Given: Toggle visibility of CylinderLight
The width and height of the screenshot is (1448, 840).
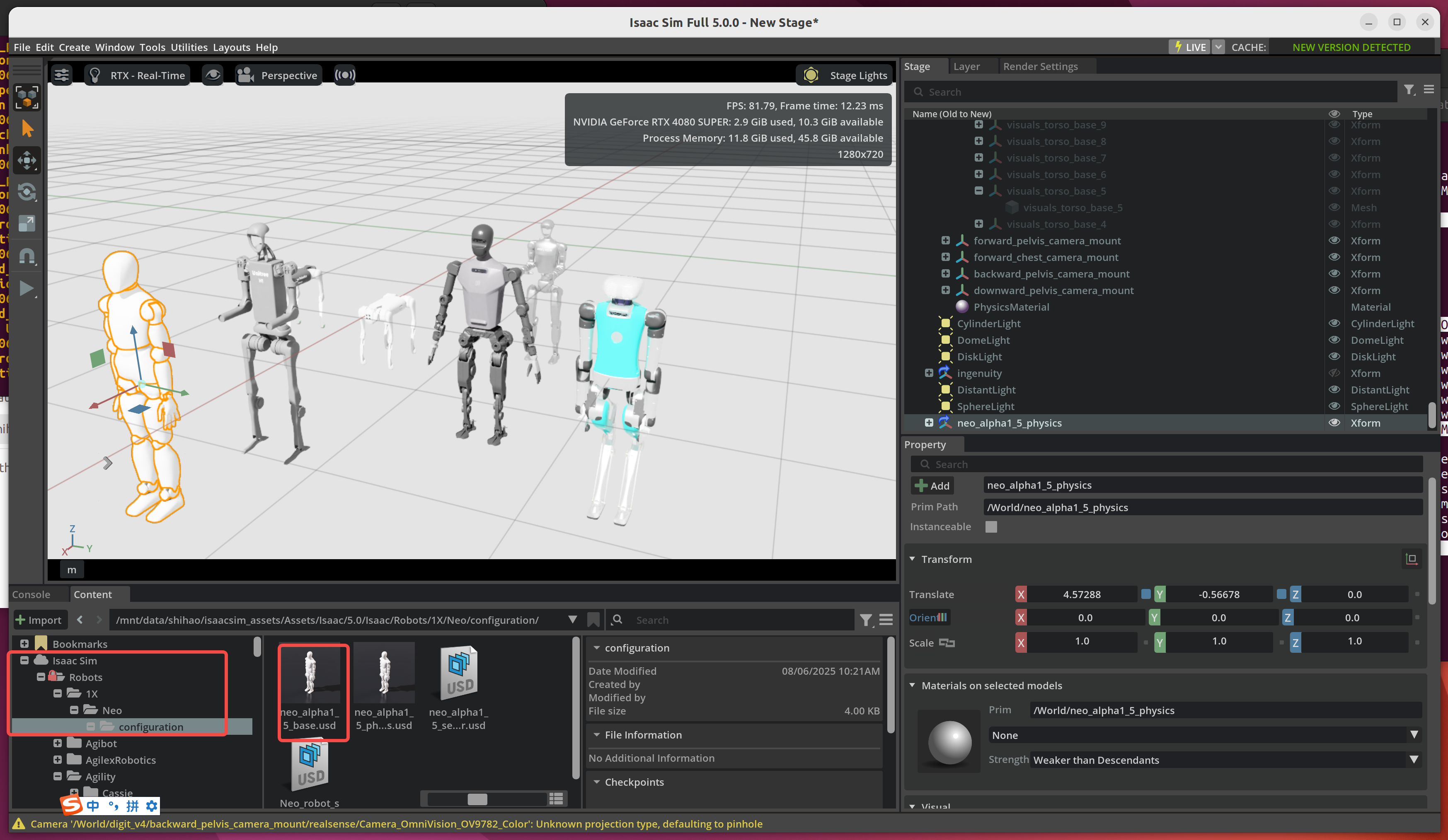Looking at the screenshot, I should pyautogui.click(x=1334, y=323).
